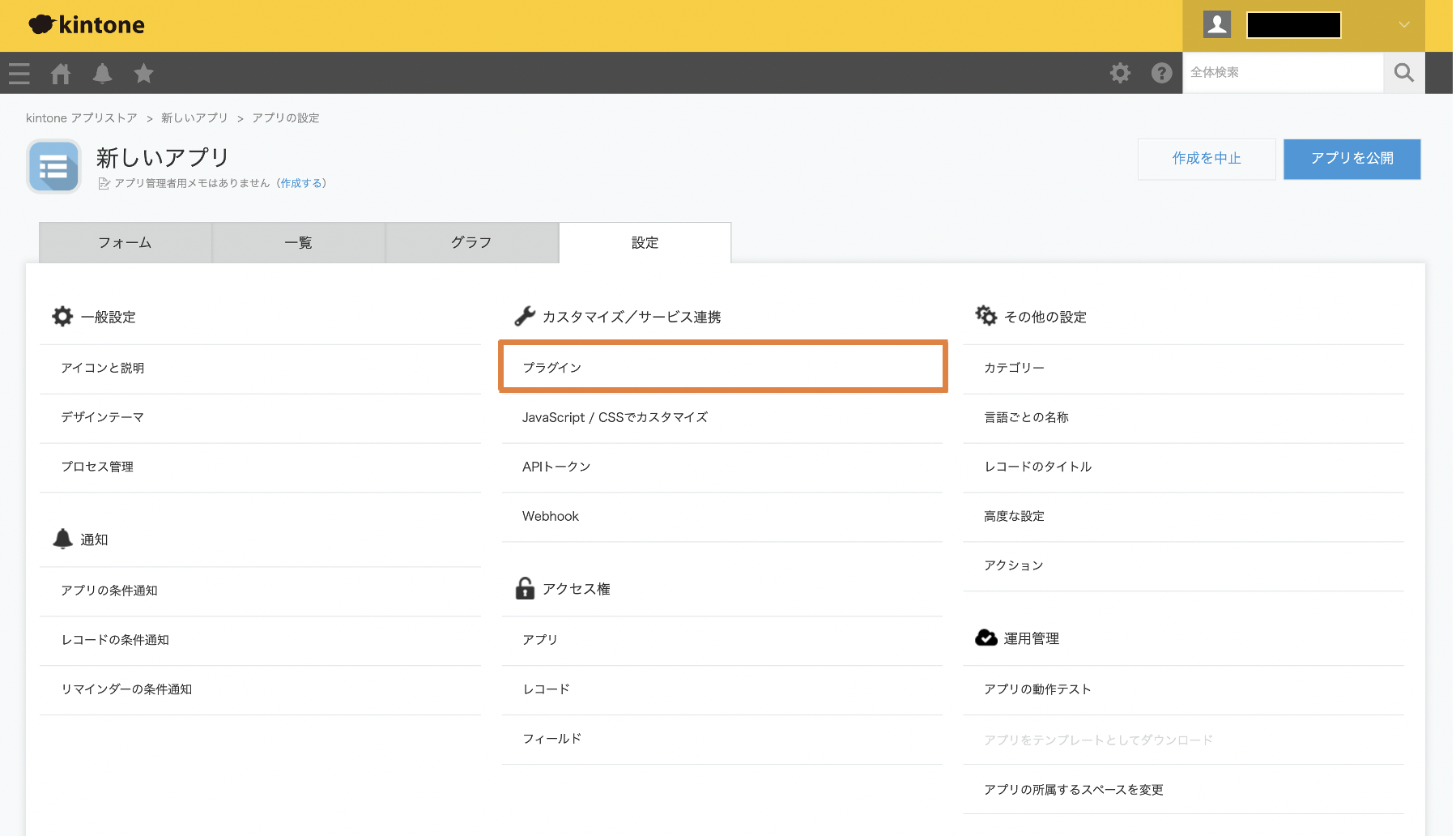Cancel creation with 作成を中止

tap(1206, 159)
